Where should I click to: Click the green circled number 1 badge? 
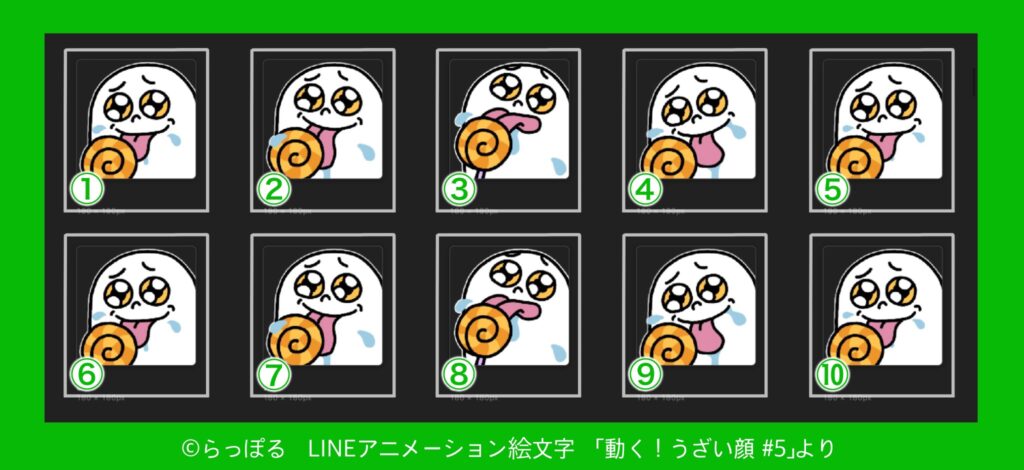pyautogui.click(x=87, y=190)
